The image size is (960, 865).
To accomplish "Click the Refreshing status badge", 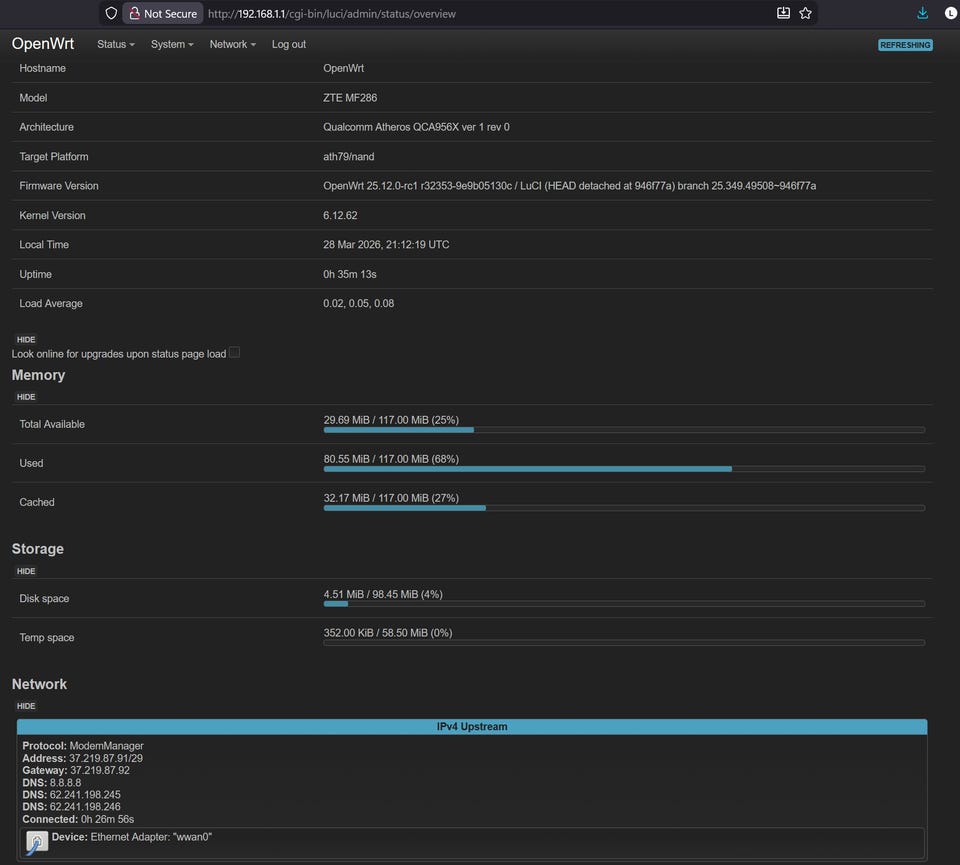I will coord(905,45).
